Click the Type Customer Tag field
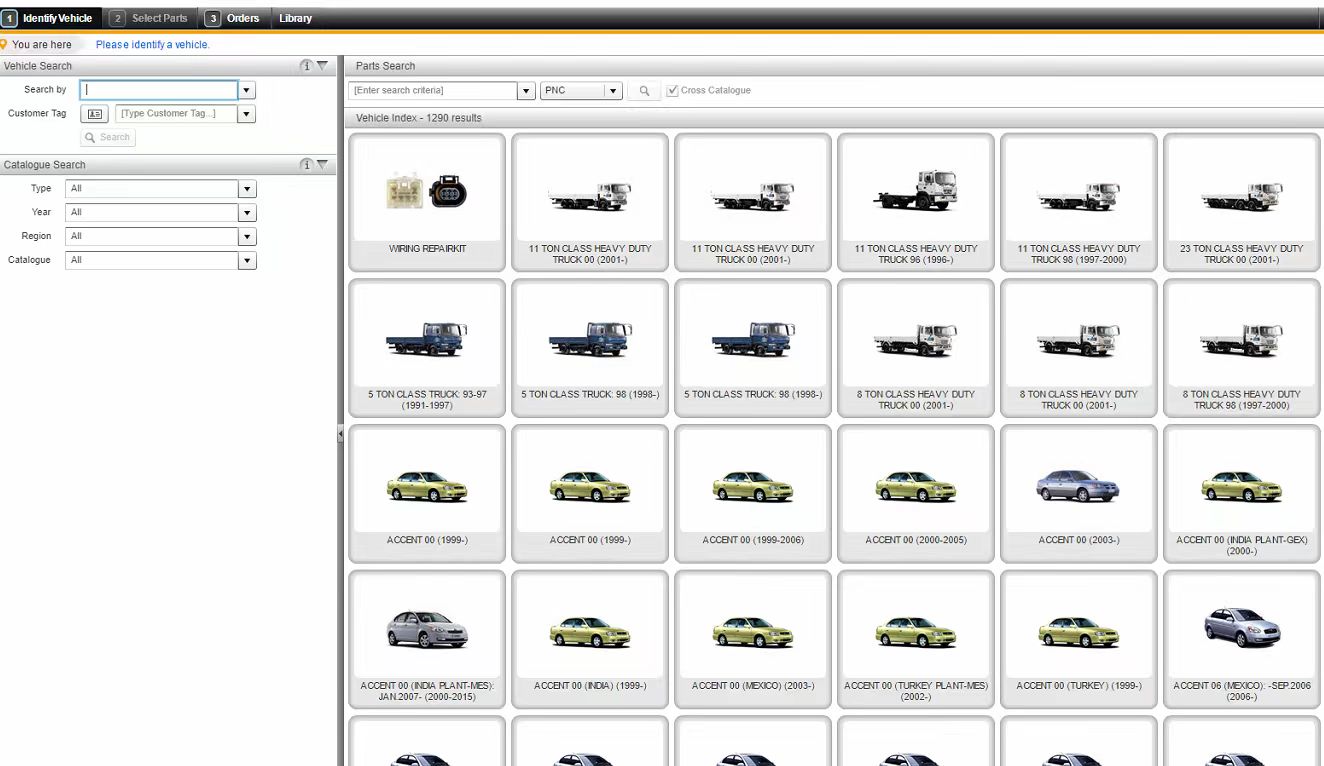This screenshot has height=766, width=1324. tap(177, 114)
